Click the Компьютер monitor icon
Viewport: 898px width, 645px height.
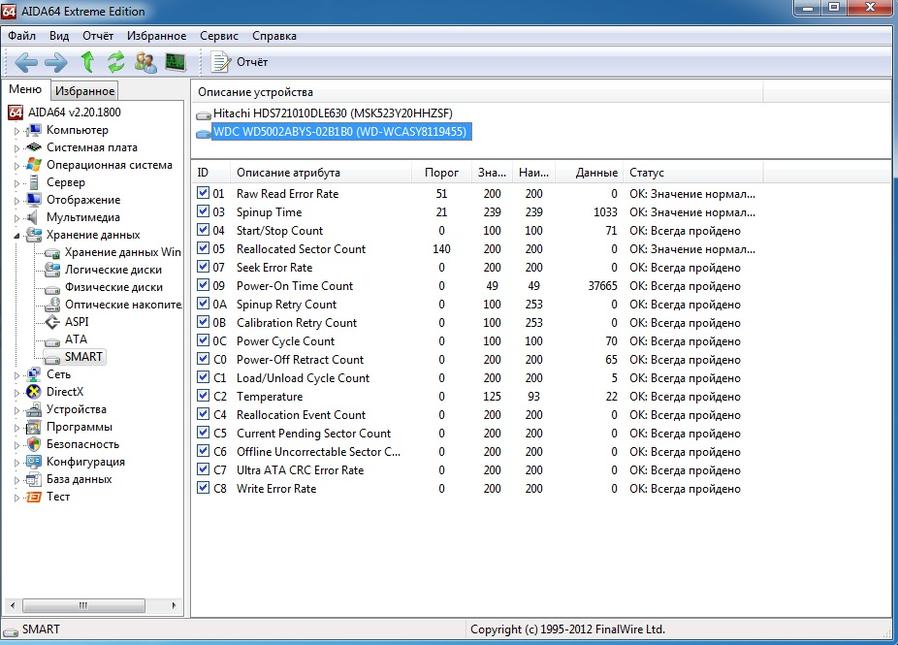pyautogui.click(x=34, y=130)
